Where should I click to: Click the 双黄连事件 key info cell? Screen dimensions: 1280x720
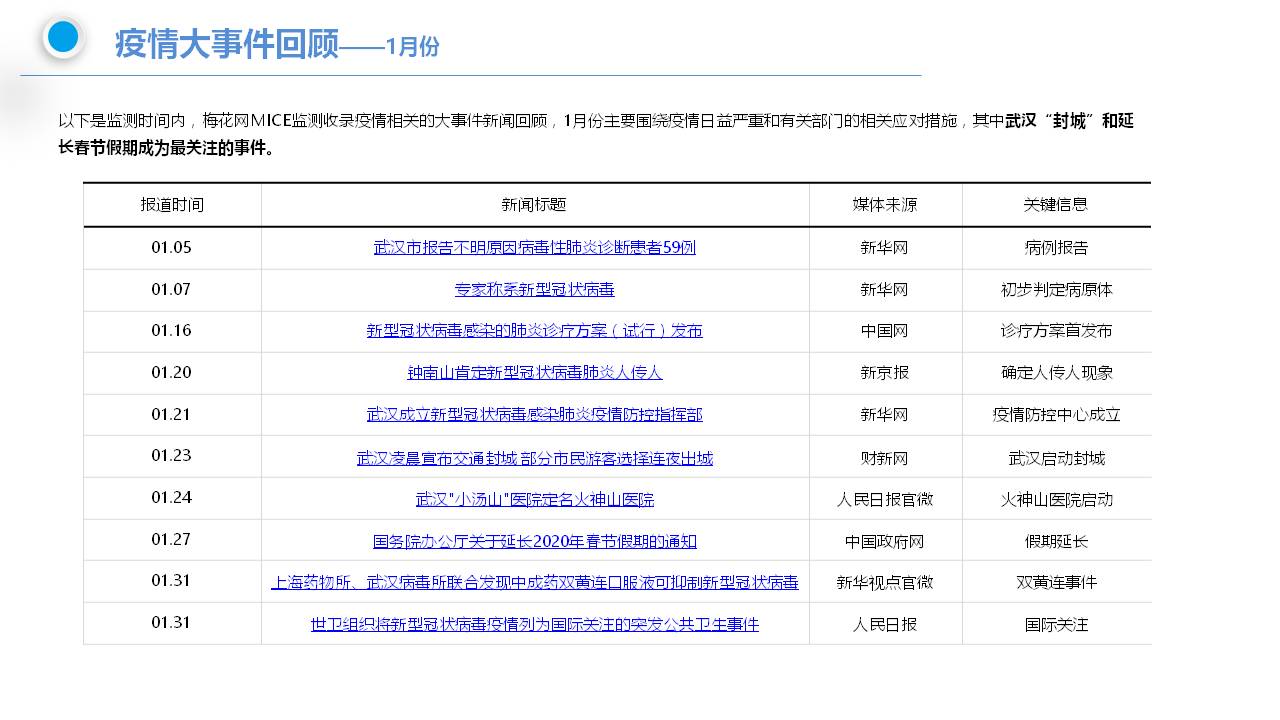1056,582
